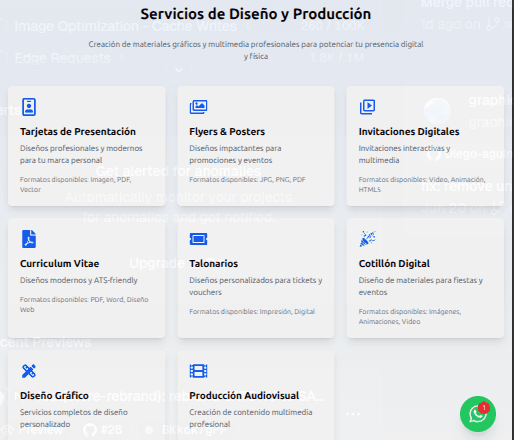Open the Flyers & Posters heading
This screenshot has height=440, width=514.
[227, 132]
